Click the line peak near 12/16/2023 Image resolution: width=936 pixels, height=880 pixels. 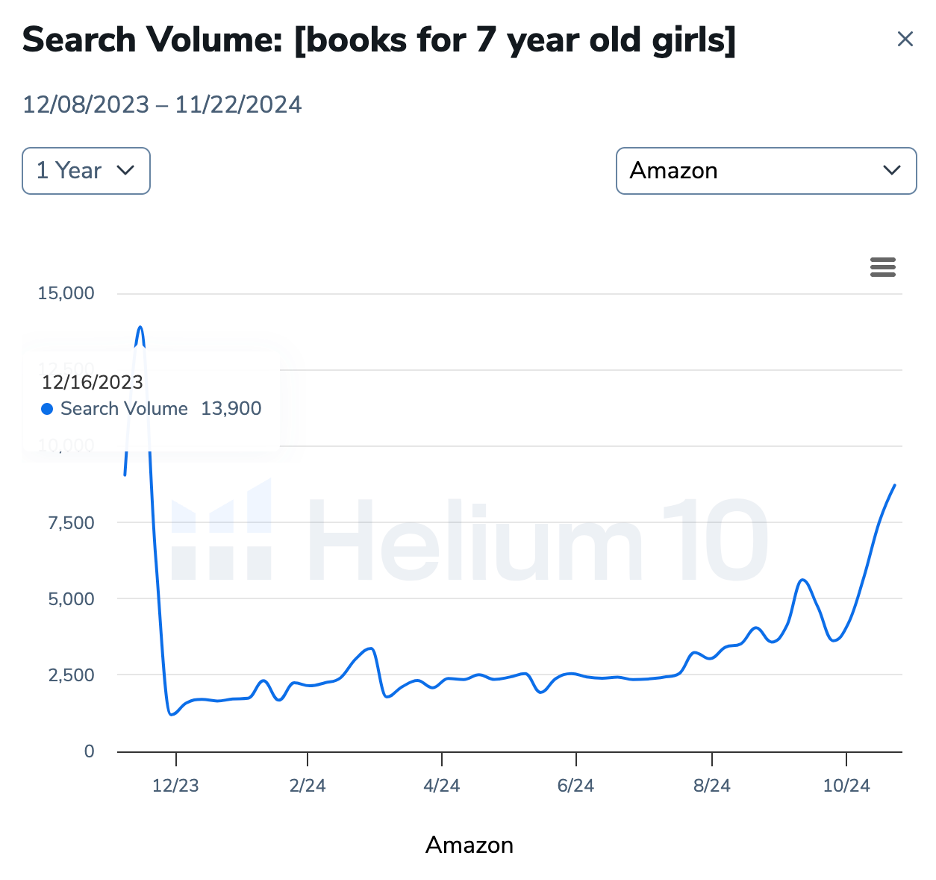[140, 327]
